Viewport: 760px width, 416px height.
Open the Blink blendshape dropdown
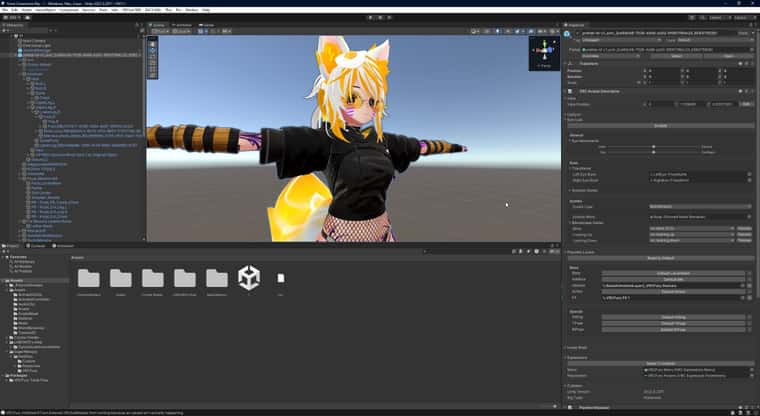[x=692, y=228]
